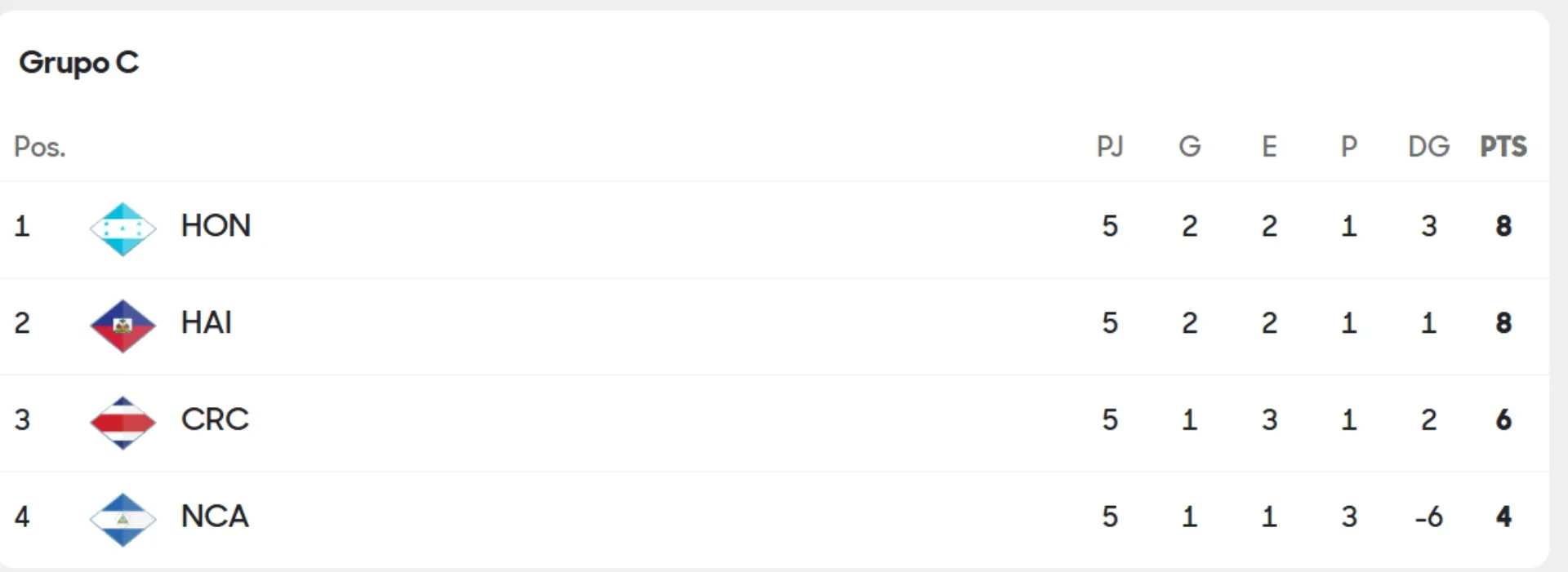The width and height of the screenshot is (1568, 572).
Task: Click the PTS column header
Action: click(1503, 147)
